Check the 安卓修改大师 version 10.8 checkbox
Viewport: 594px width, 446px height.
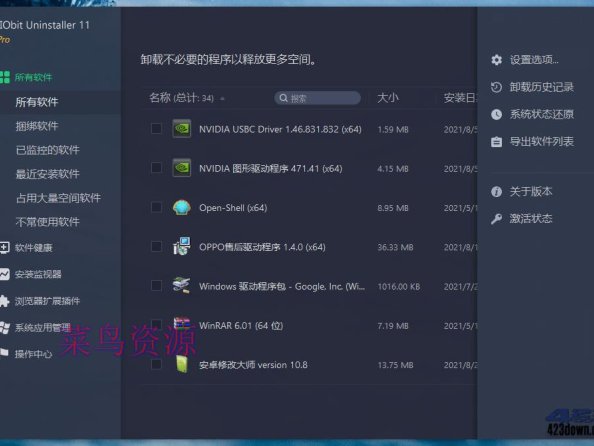pos(156,364)
